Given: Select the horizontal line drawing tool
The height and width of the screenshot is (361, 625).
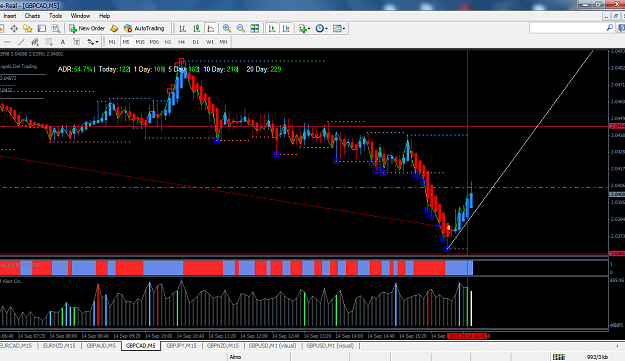Looking at the screenshot, I should [x=8, y=42].
